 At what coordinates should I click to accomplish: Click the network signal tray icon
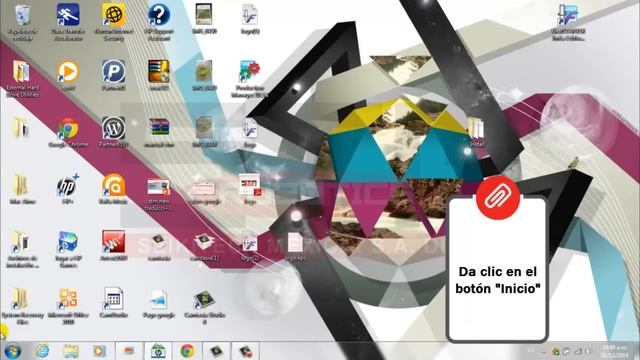(578, 351)
